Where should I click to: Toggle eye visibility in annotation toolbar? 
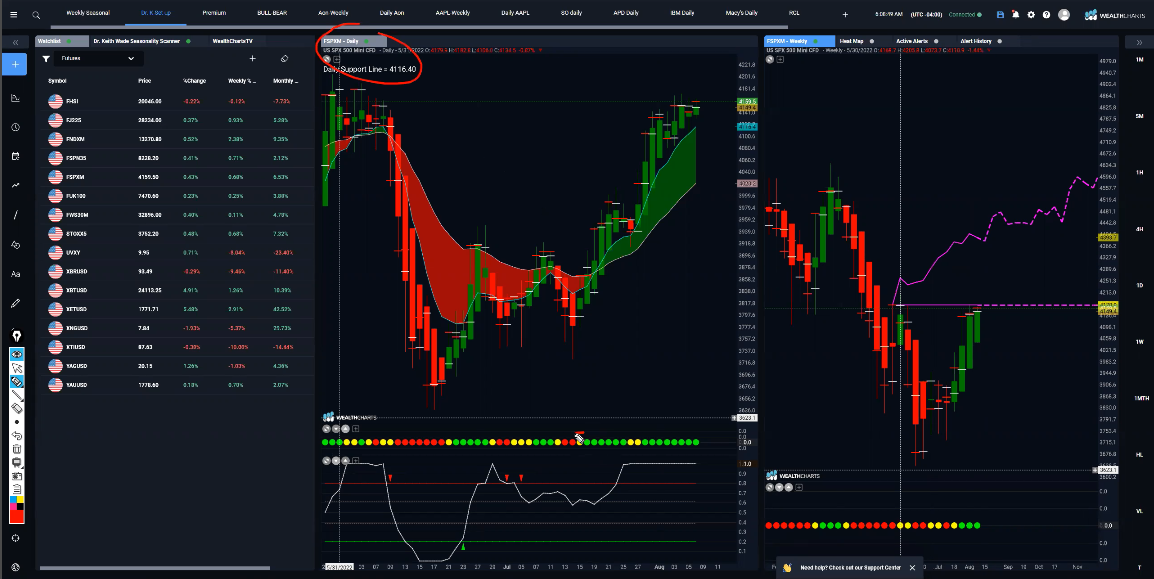click(x=17, y=355)
